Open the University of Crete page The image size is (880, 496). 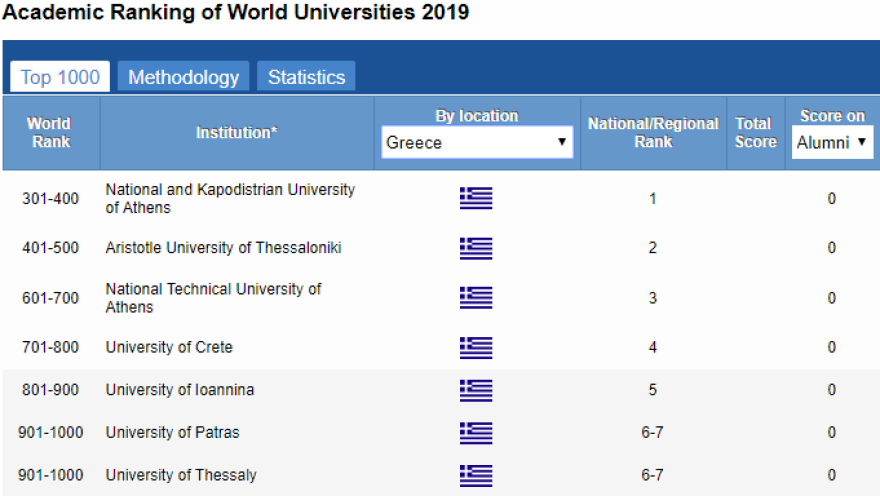click(169, 348)
